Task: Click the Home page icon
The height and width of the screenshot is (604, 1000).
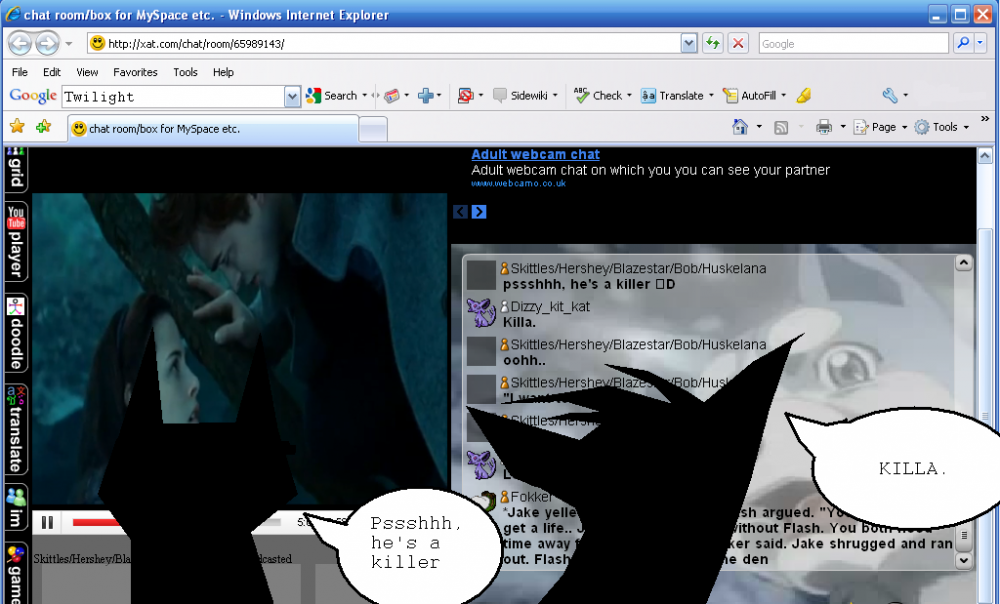Action: click(740, 127)
